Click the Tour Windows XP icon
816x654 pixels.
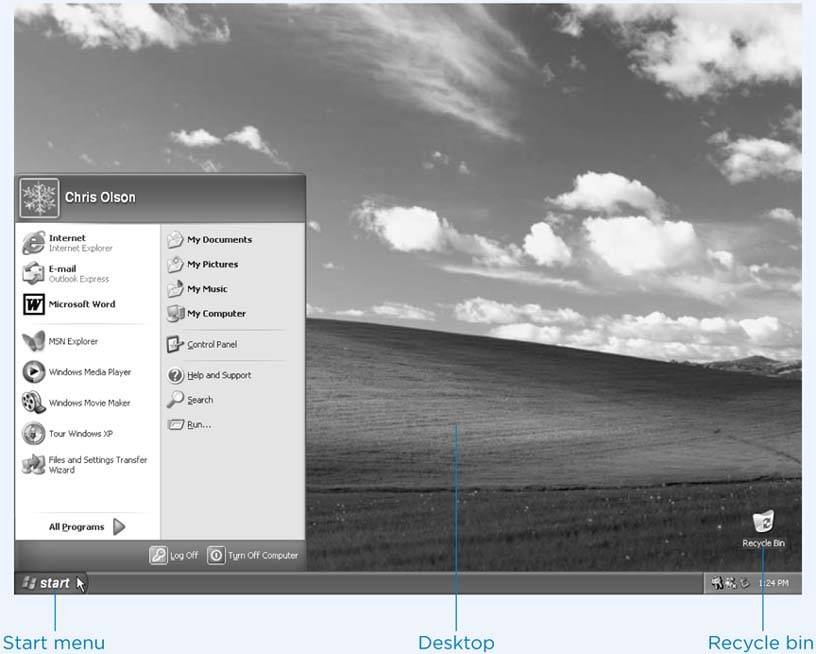pos(33,434)
